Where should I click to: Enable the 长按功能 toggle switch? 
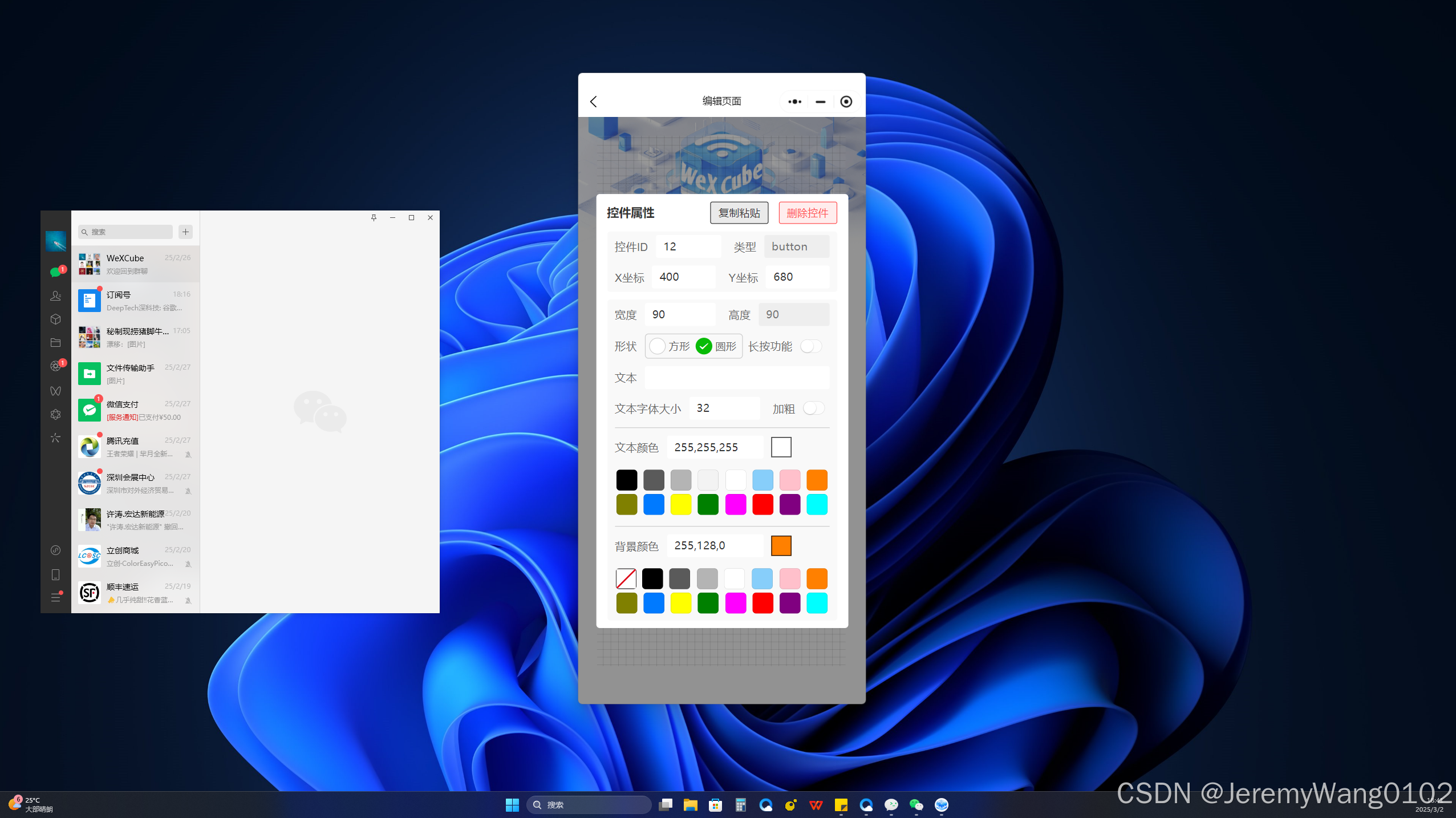tap(810, 346)
